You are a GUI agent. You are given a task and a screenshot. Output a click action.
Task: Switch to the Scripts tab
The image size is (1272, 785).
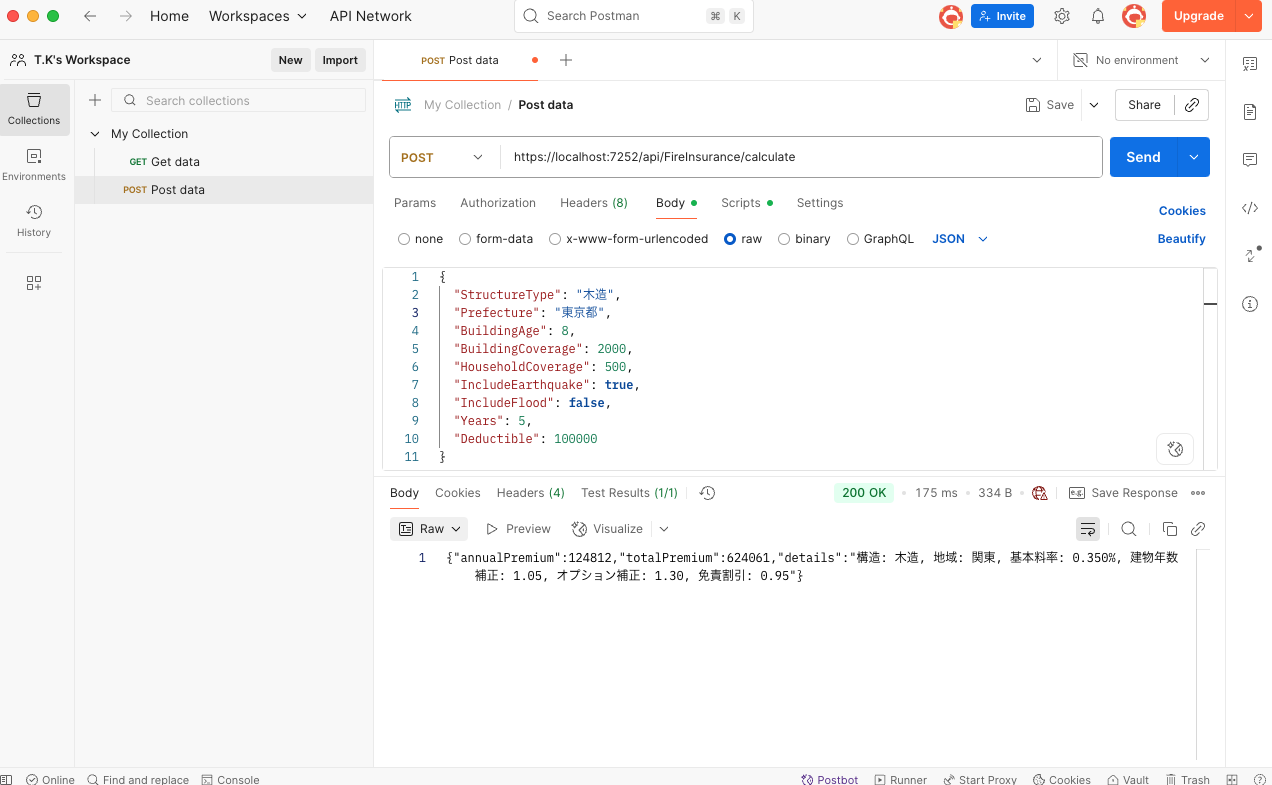747,203
